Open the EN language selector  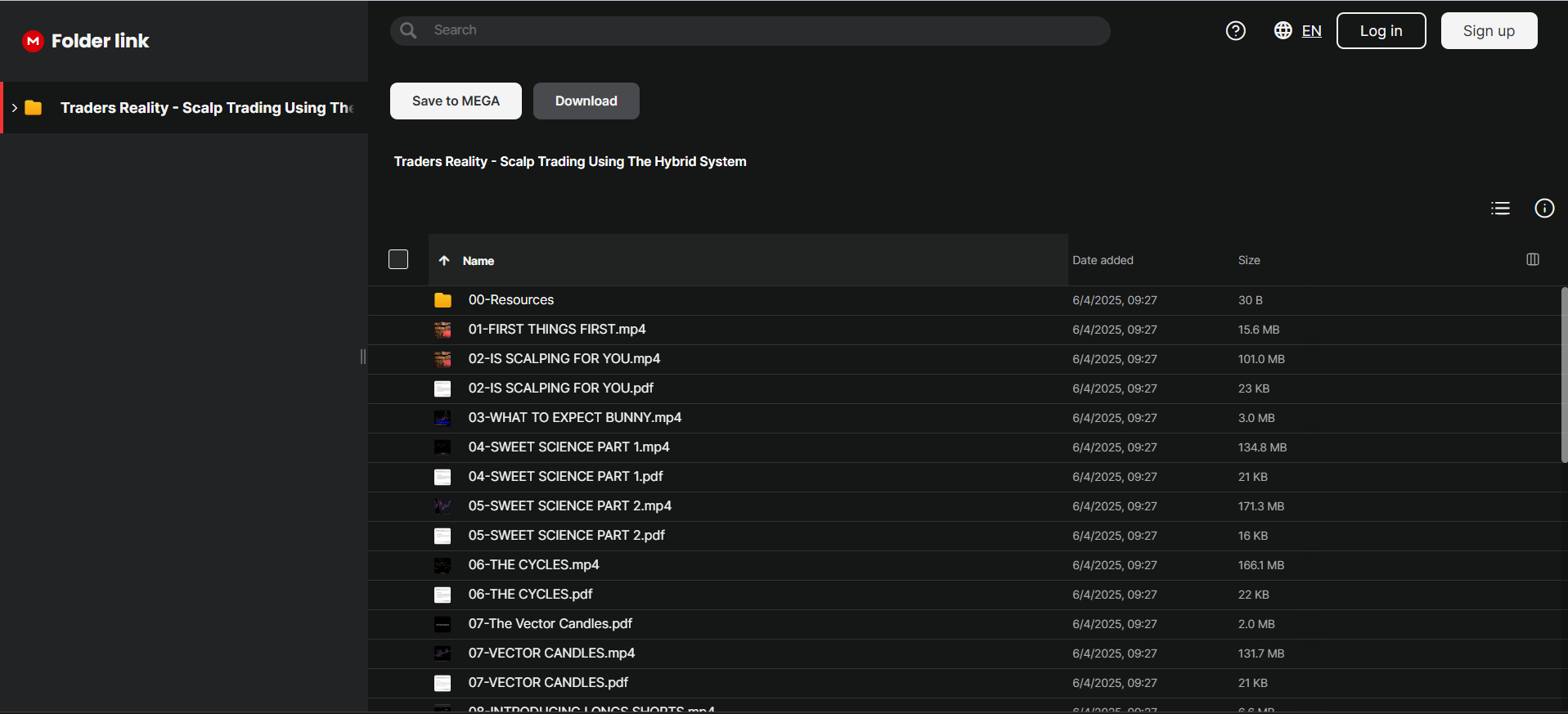(1311, 31)
